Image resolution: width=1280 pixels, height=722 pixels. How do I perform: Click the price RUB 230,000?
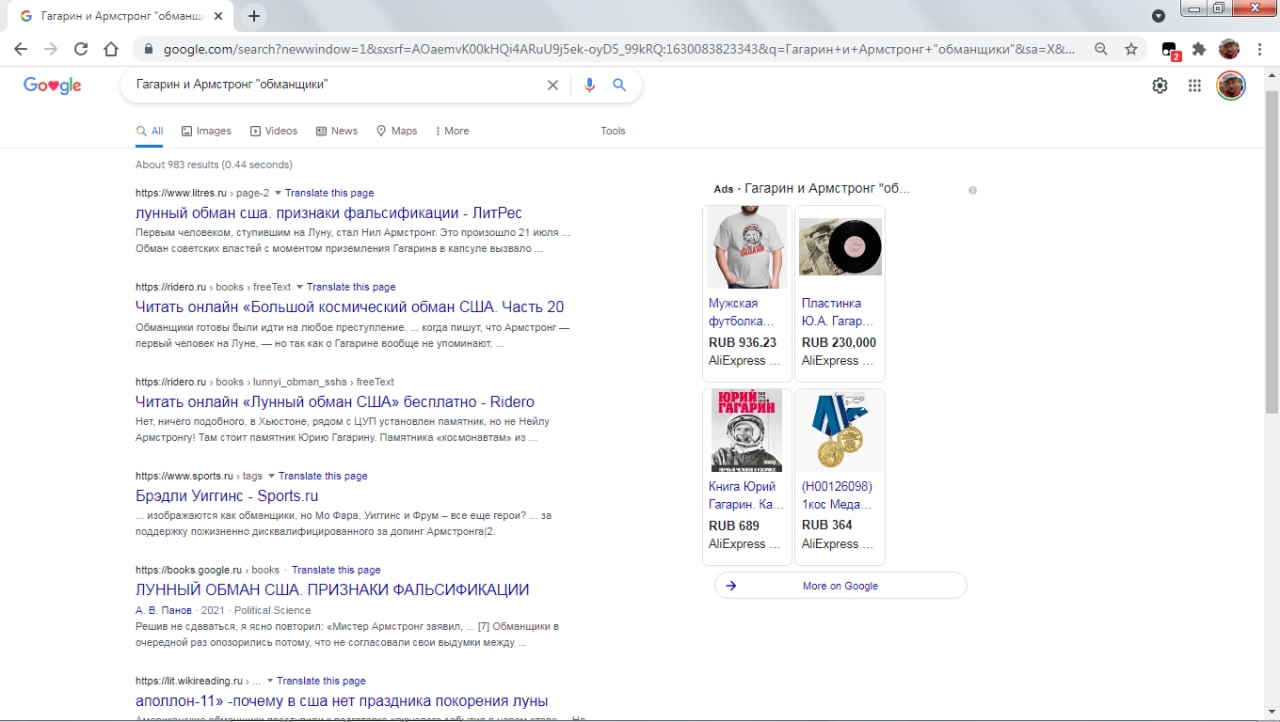(x=839, y=342)
